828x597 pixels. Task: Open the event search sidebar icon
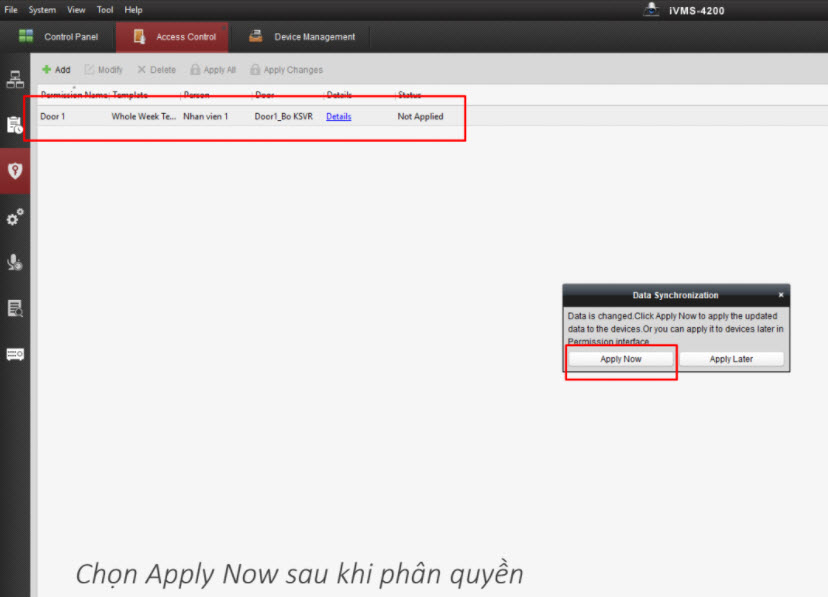15,308
